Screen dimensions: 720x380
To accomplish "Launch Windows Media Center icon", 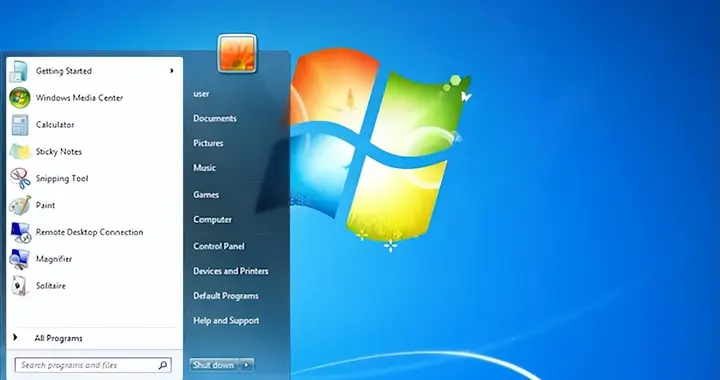I will pos(20,98).
